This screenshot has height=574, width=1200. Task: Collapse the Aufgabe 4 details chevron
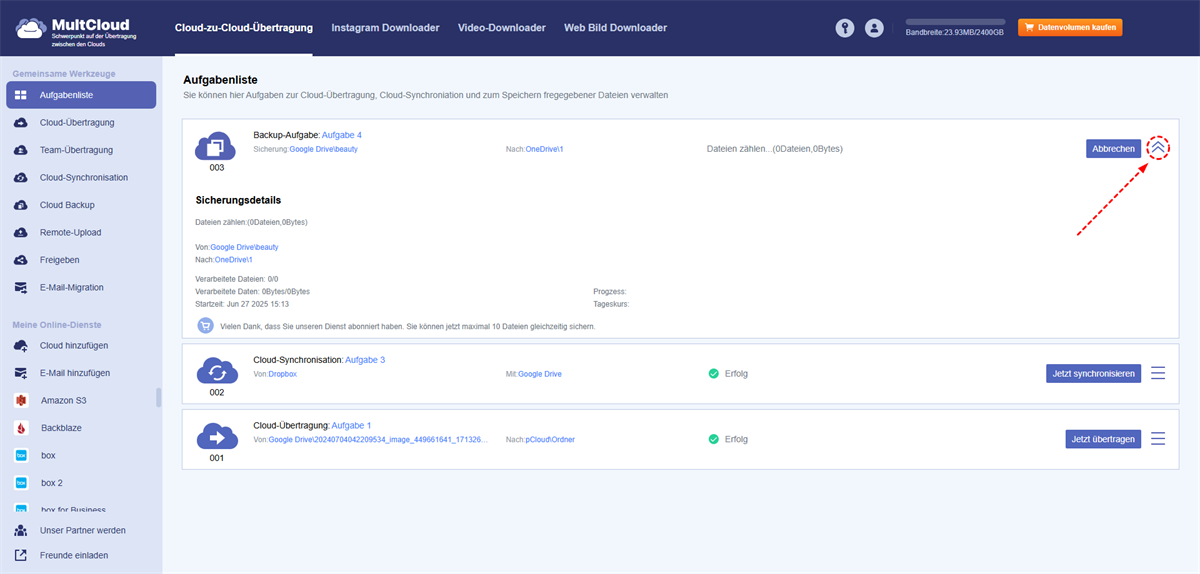click(1158, 148)
